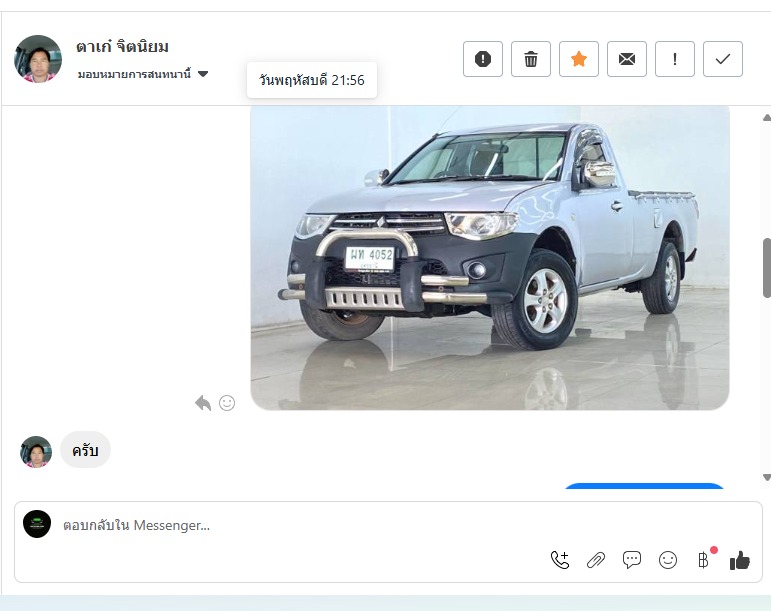Open the silver pickup truck image

coord(490,258)
